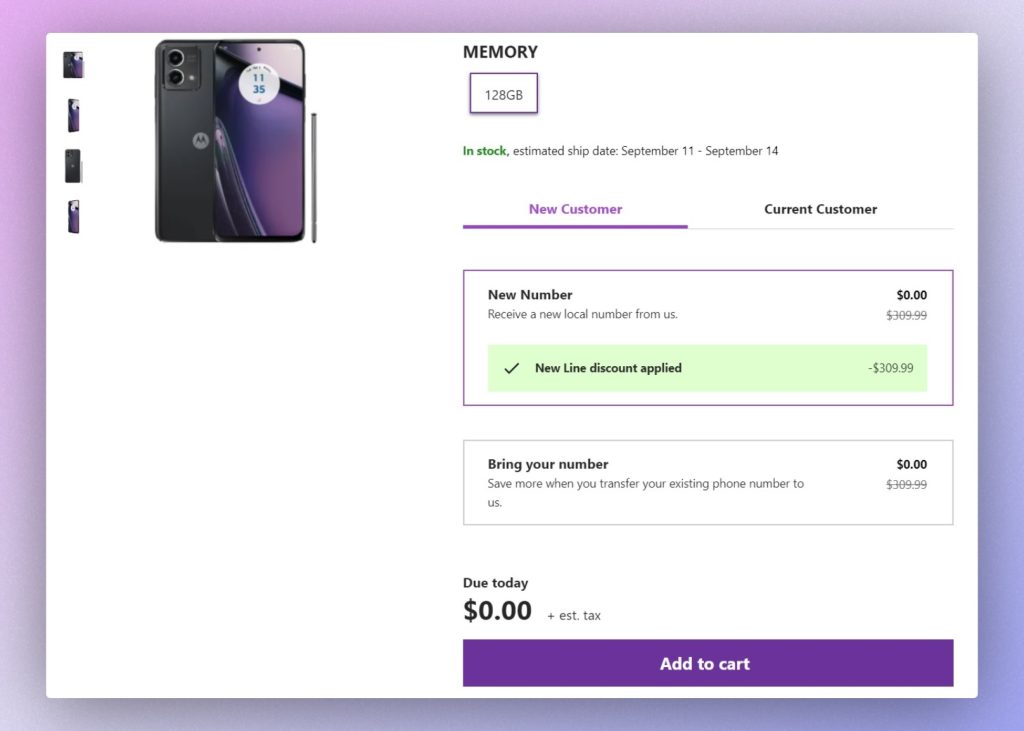Select the first product gallery thumbnail
This screenshot has height=731, width=1024.
tap(73, 66)
